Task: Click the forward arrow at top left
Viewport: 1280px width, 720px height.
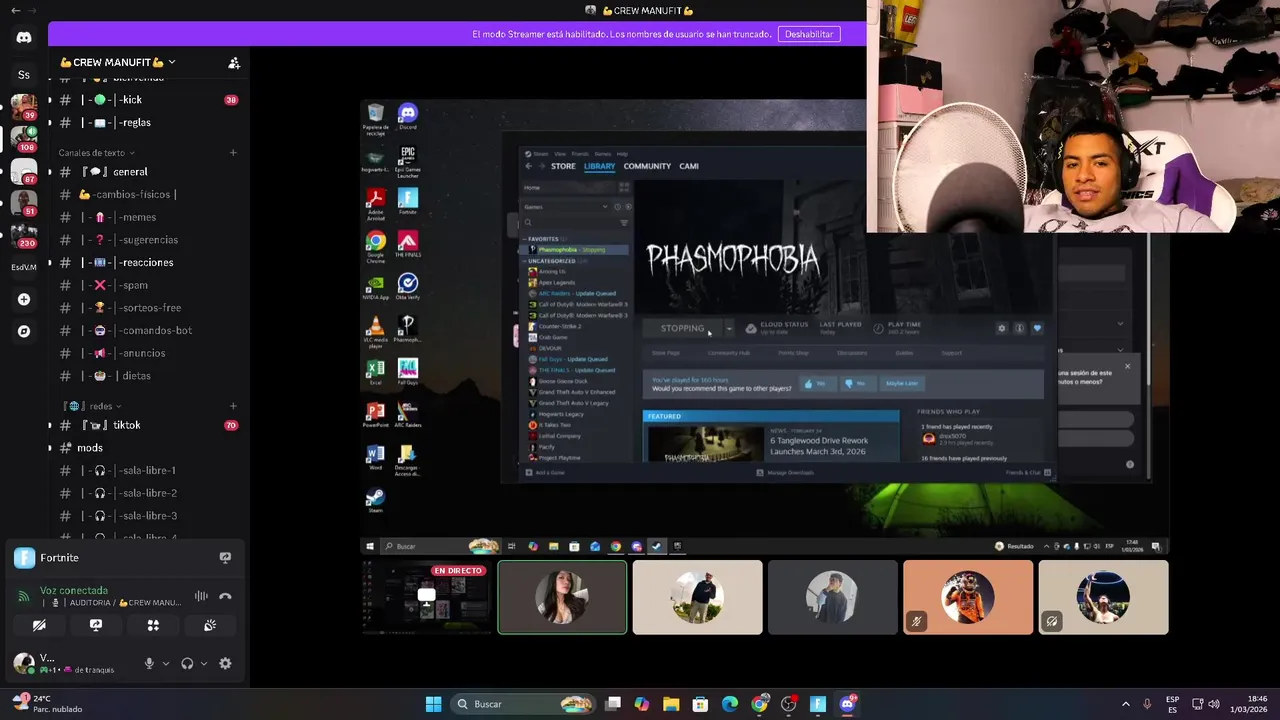Action: (33, 10)
